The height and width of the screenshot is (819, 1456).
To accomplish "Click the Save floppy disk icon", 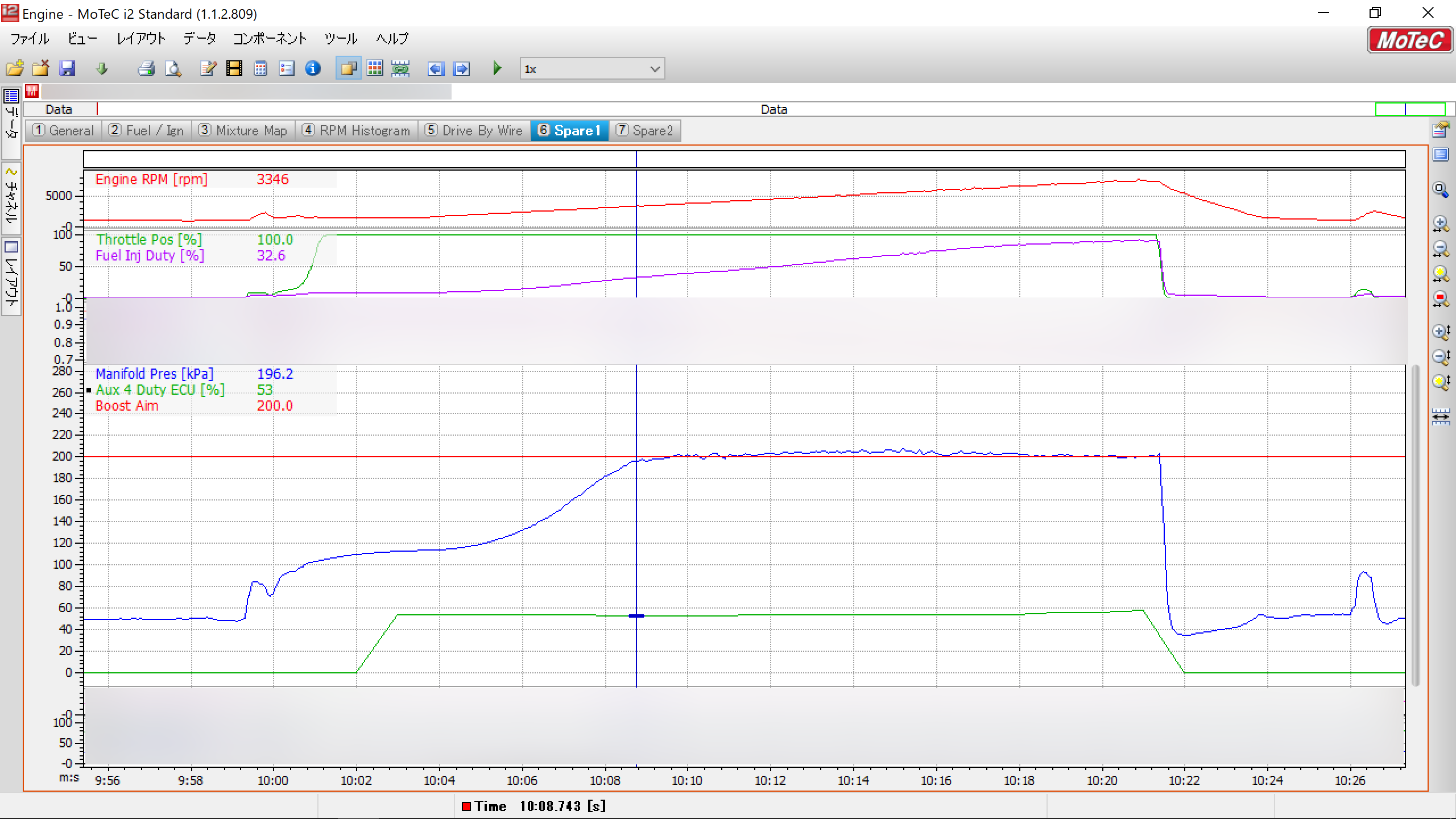I will pos(68,69).
